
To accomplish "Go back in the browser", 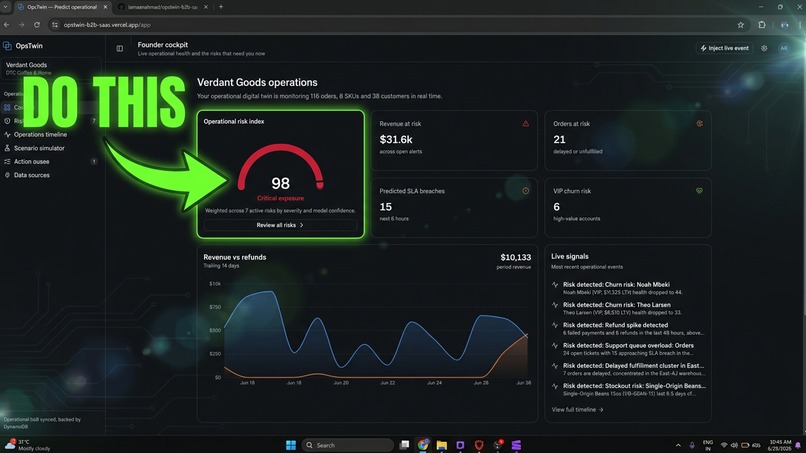I will [7, 25].
